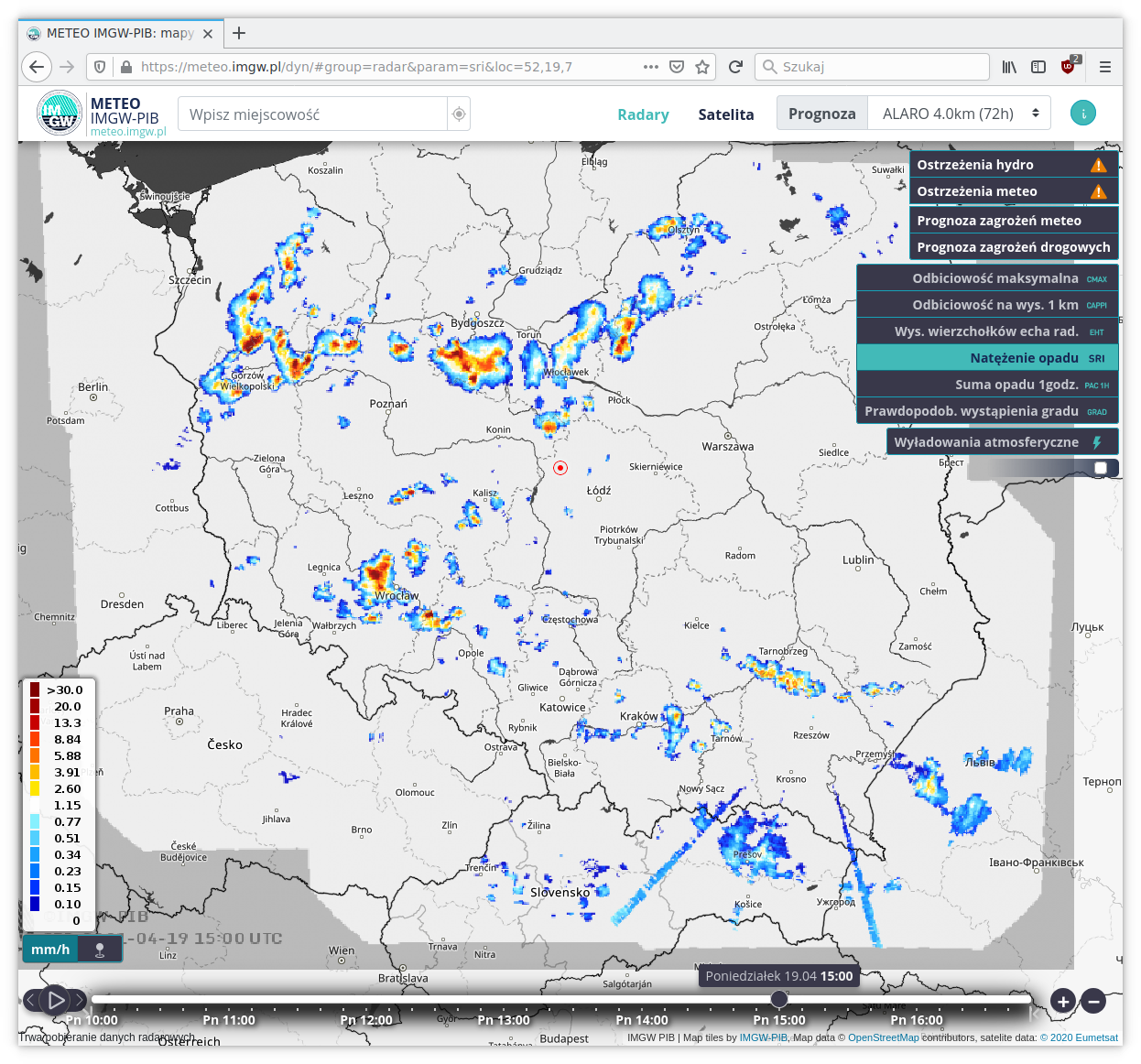Screen dimensions: 1141x1064
Task: Advance to the next radar frame
Action: pyautogui.click(x=81, y=1000)
